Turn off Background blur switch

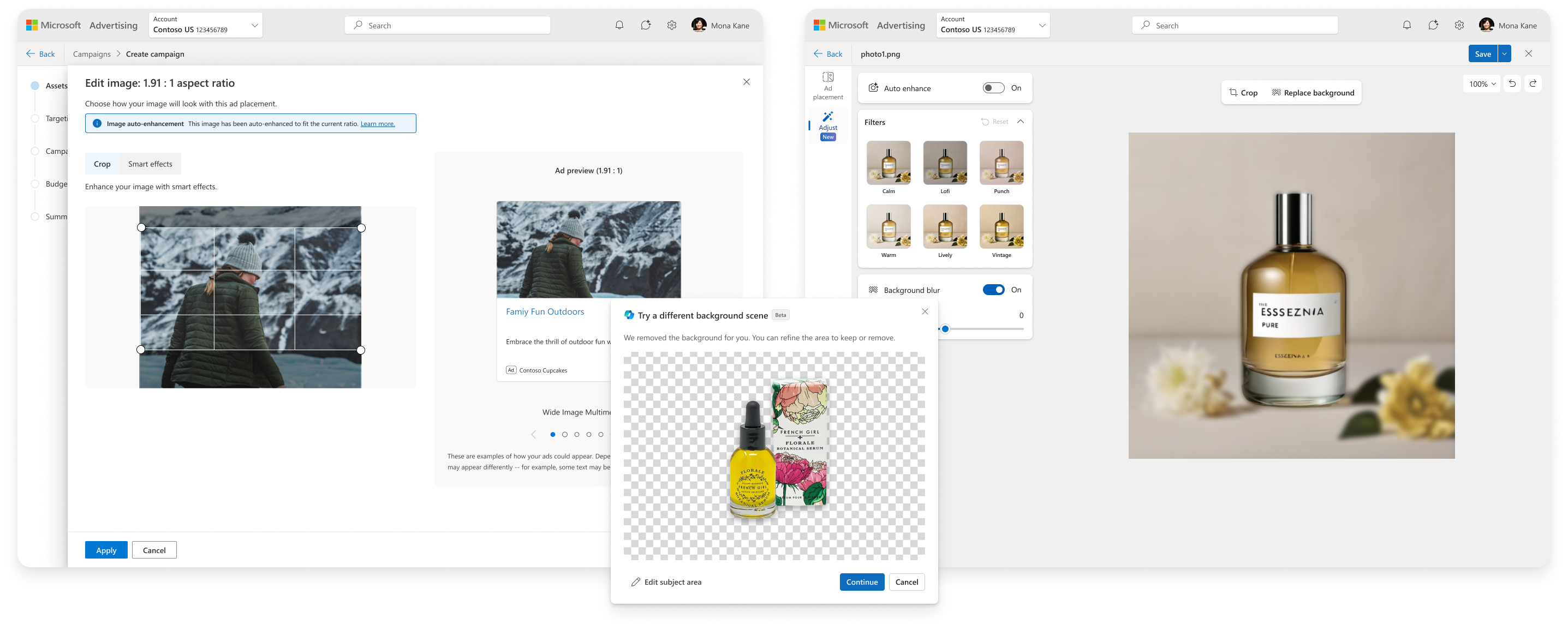[x=993, y=290]
